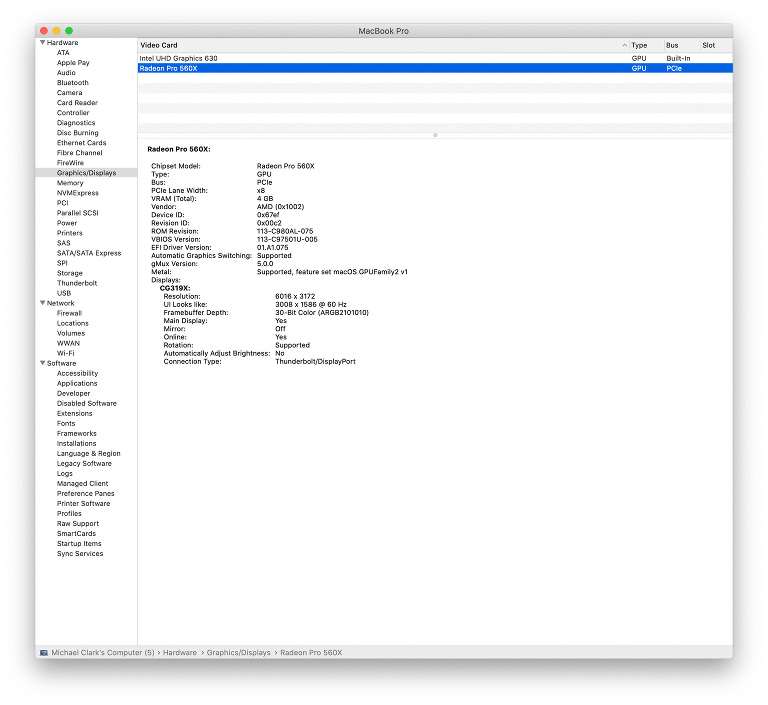This screenshot has width=768, height=705.
Task: Select Managed Client entry
Action: tap(82, 484)
